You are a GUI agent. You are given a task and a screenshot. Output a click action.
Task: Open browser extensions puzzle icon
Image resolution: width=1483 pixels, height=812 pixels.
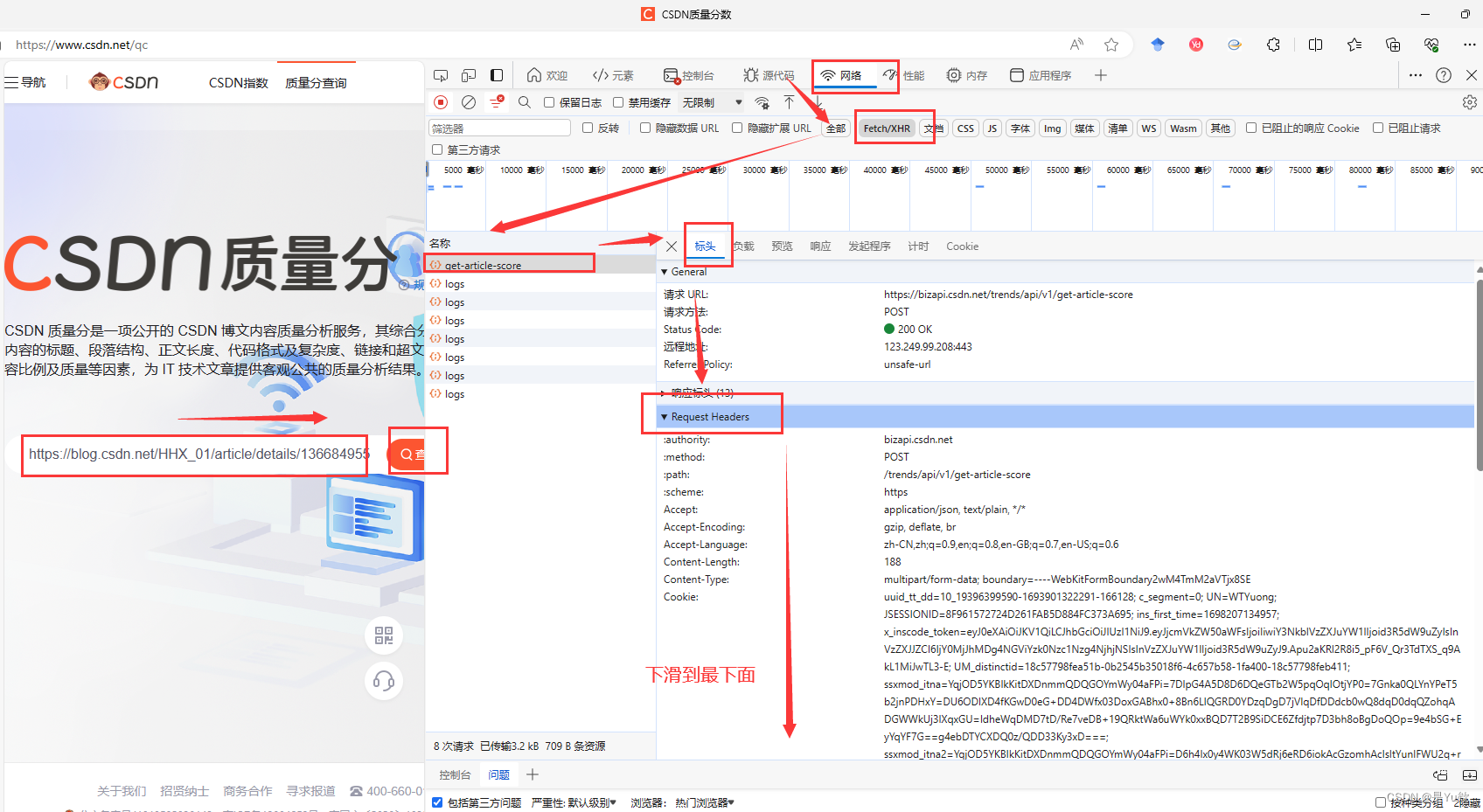tap(1273, 45)
